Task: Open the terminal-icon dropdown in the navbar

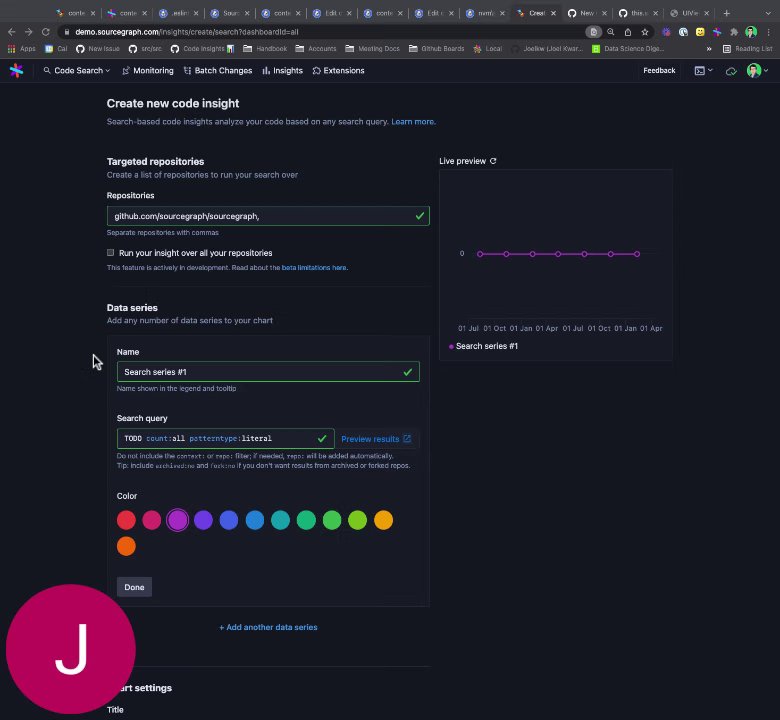Action: point(703,71)
